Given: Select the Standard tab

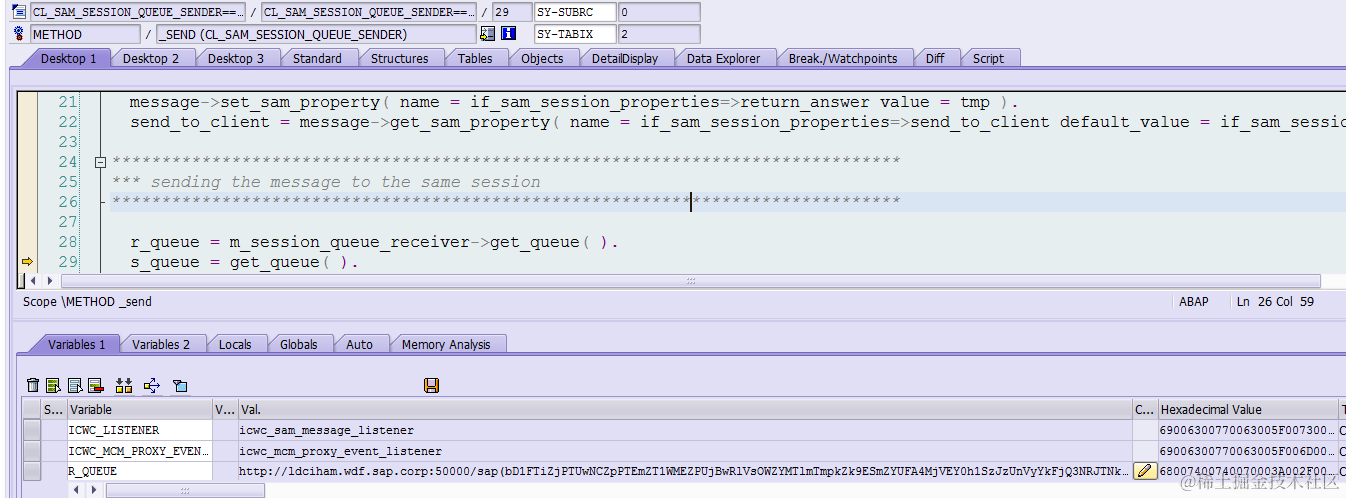Looking at the screenshot, I should (317, 58).
